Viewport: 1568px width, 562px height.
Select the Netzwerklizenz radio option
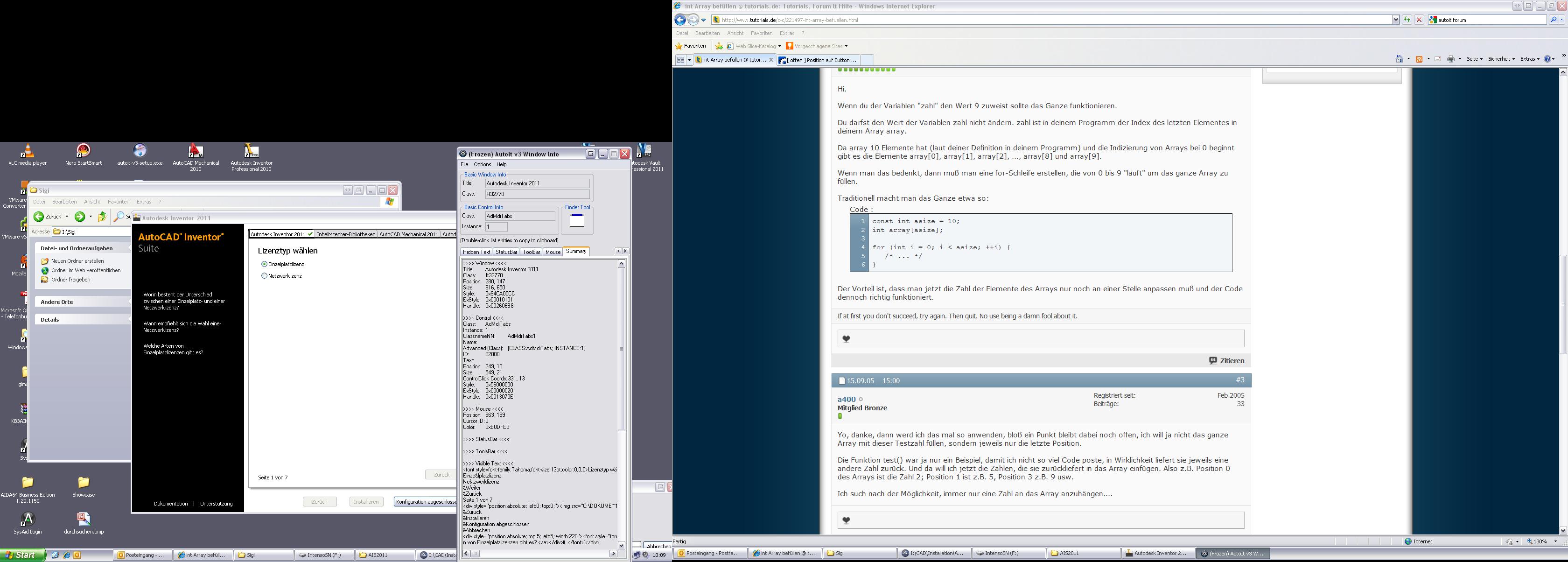264,276
